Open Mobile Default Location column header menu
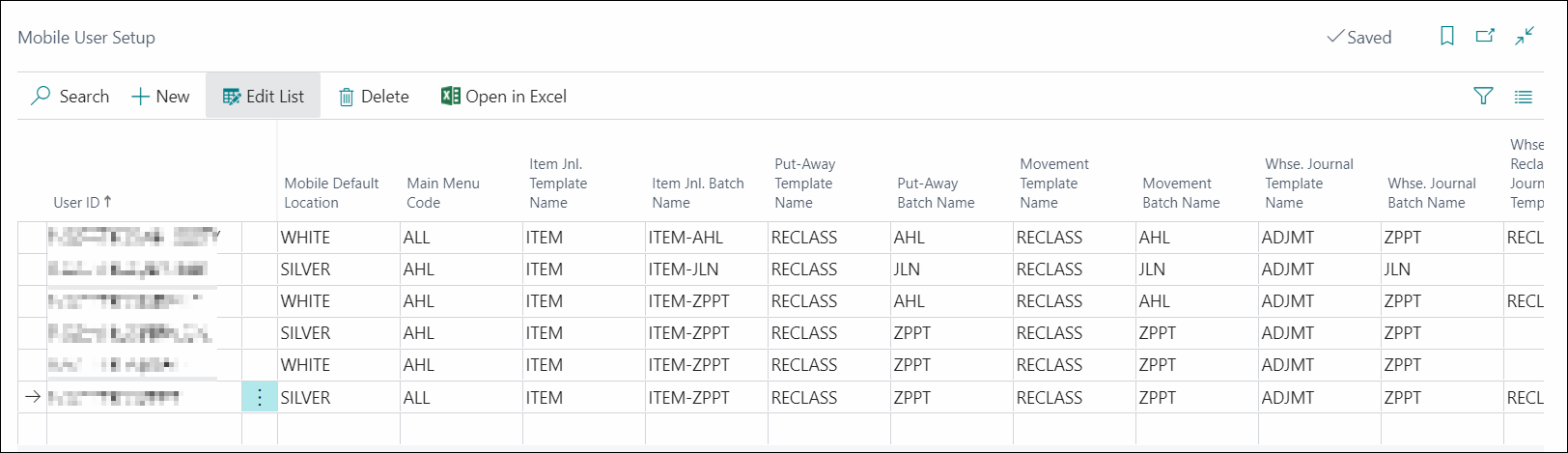This screenshot has height=453, width=1568. coord(331,193)
